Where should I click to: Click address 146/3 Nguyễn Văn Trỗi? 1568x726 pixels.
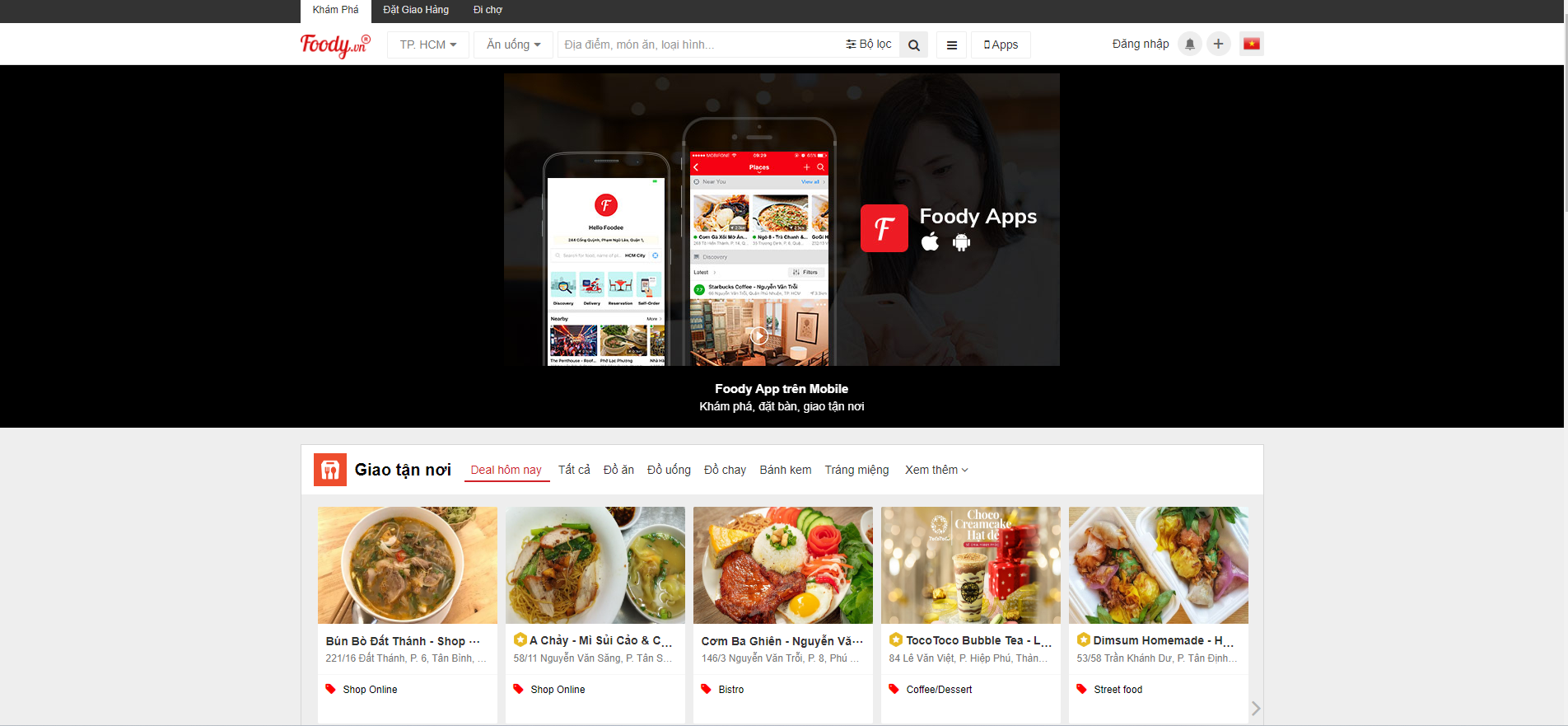(x=781, y=658)
